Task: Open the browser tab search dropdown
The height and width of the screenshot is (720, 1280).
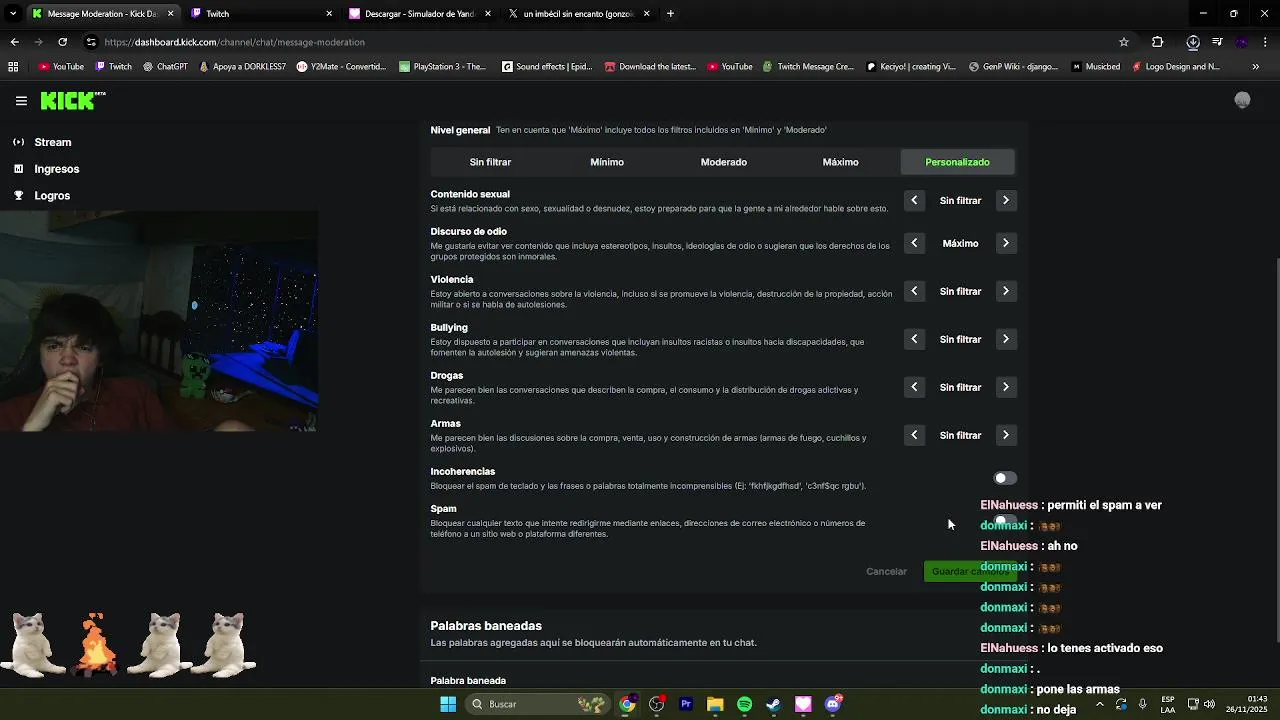Action: 13,14
